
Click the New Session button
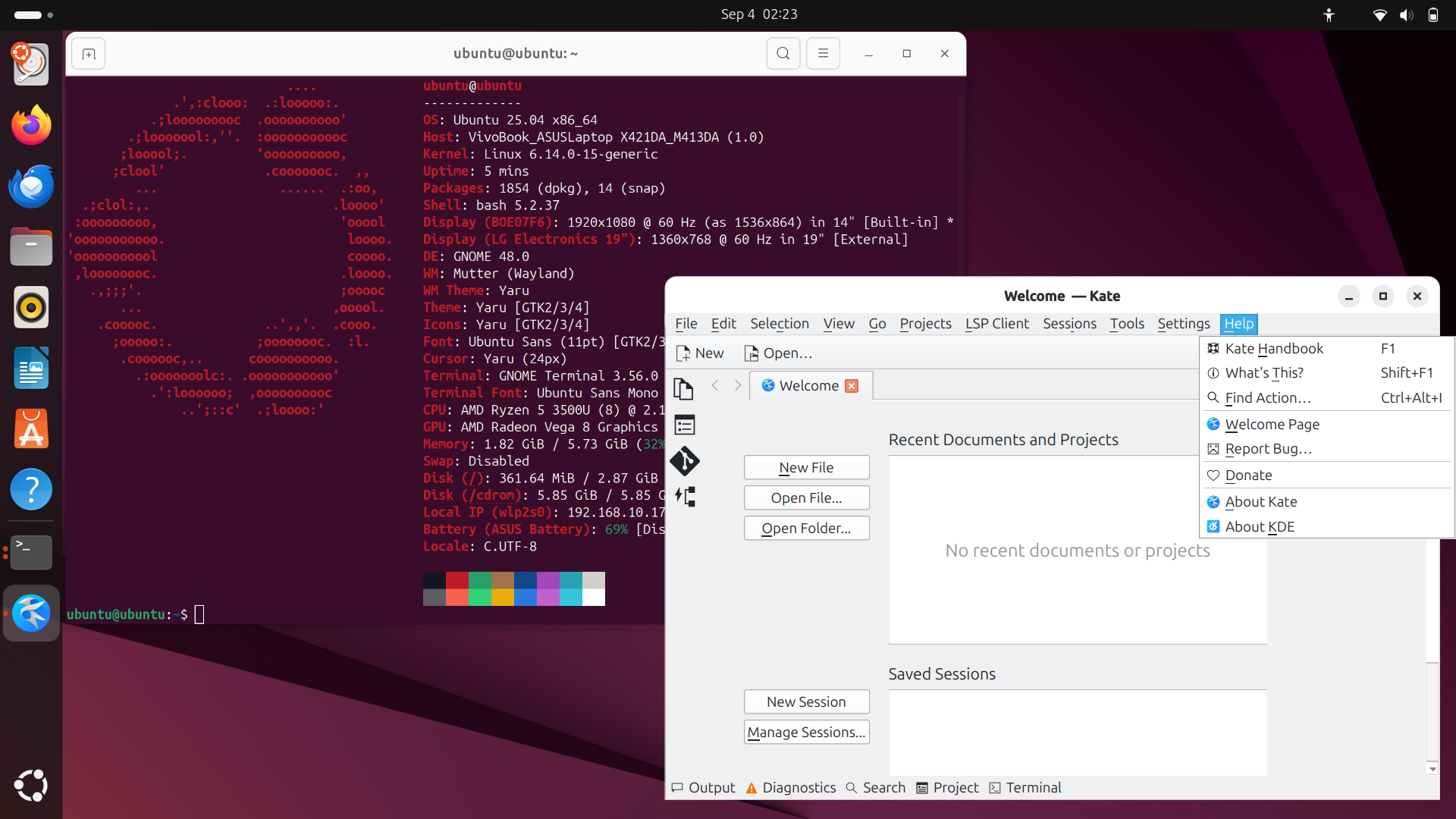coord(806,702)
